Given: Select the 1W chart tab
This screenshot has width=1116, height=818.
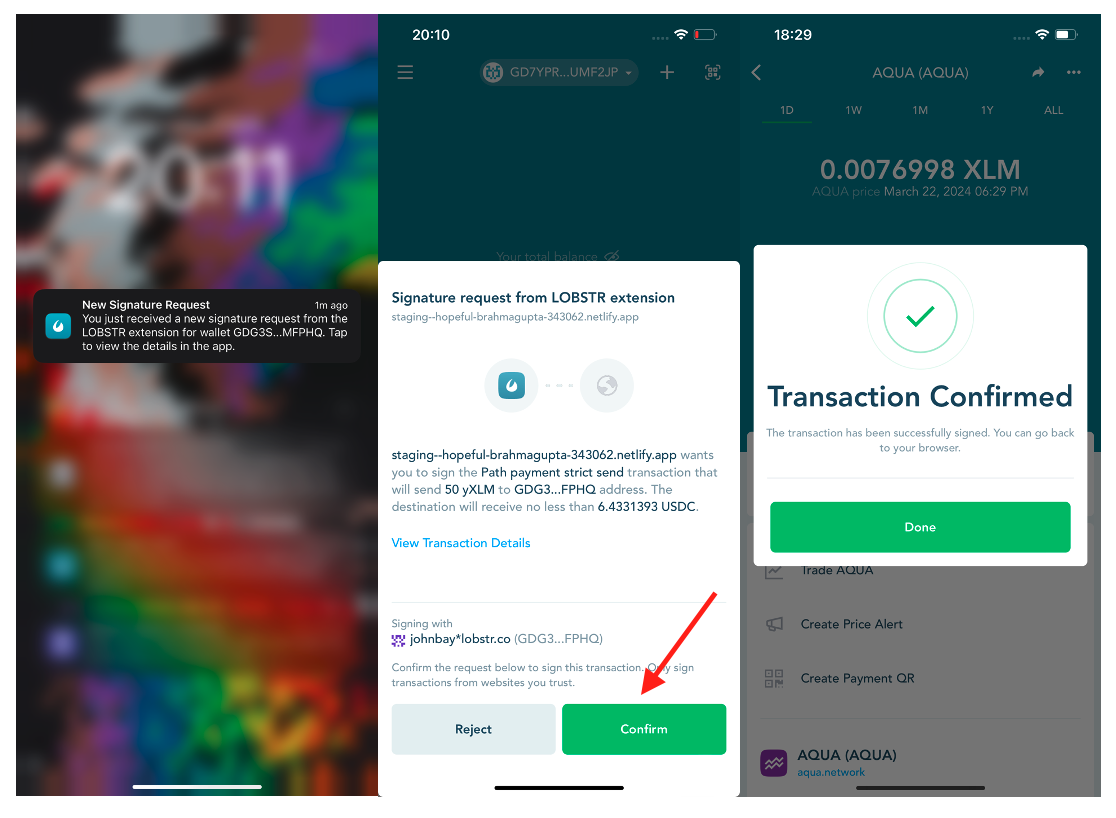Looking at the screenshot, I should 853,110.
